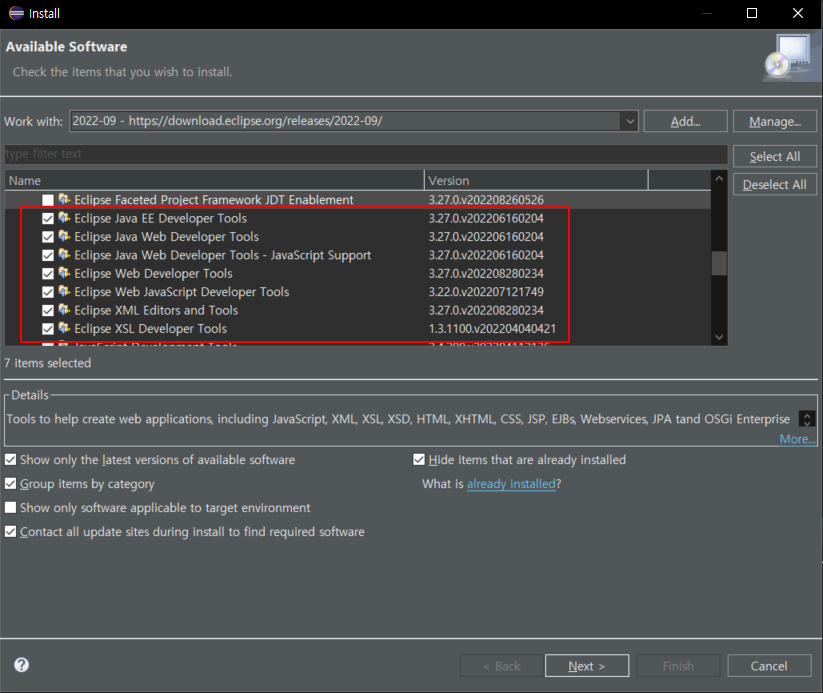
Task: Click the Manage... button
Action: coord(775,121)
